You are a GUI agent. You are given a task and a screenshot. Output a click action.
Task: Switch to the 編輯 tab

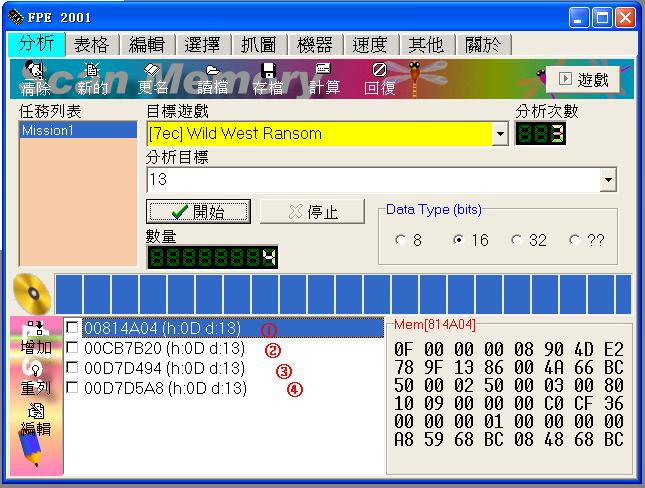click(x=147, y=44)
